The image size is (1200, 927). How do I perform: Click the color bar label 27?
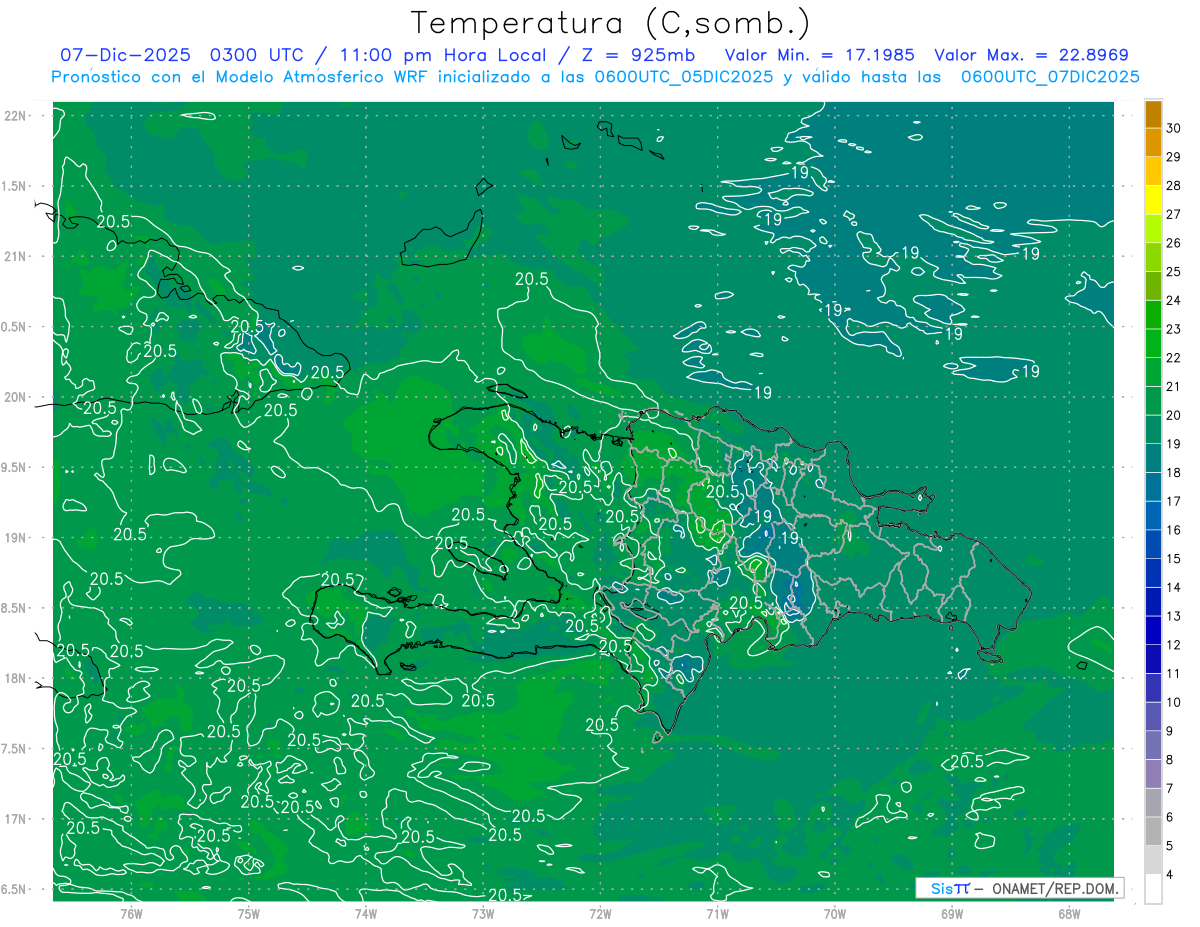[1173, 214]
